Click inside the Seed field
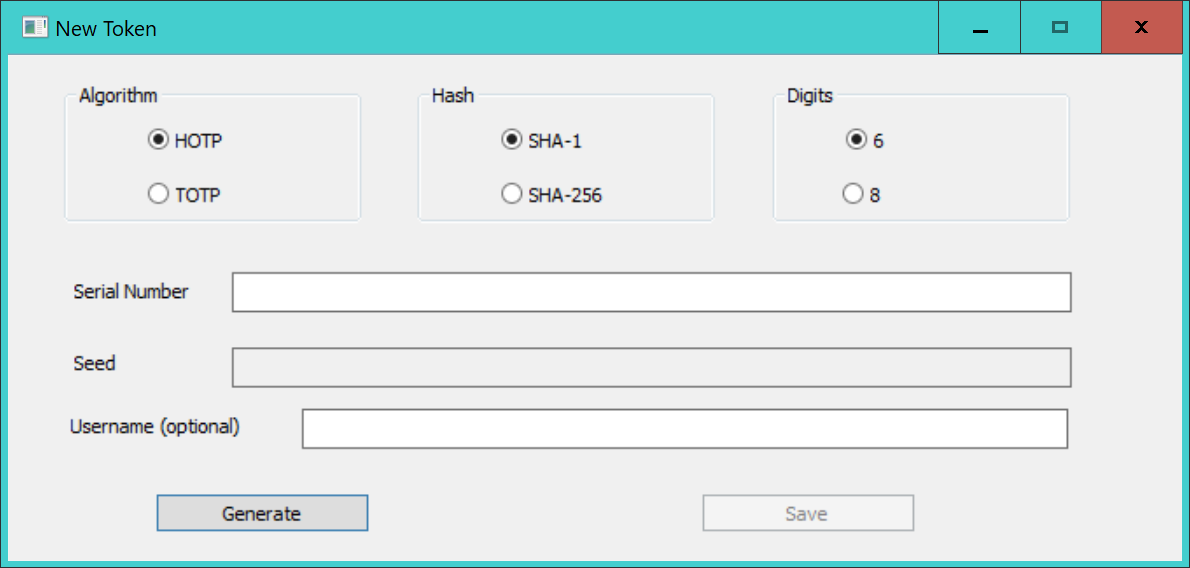 click(651, 367)
